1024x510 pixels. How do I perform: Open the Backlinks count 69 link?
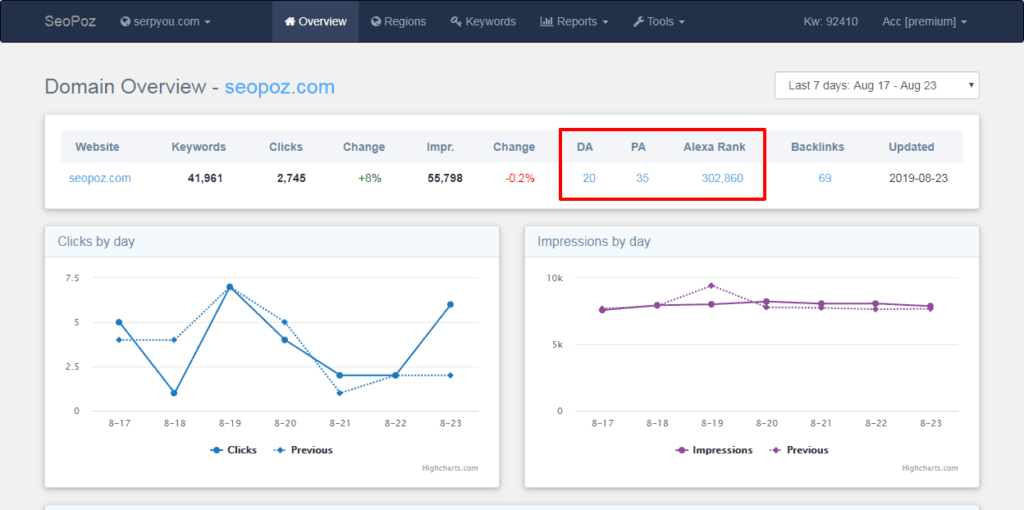click(x=825, y=178)
